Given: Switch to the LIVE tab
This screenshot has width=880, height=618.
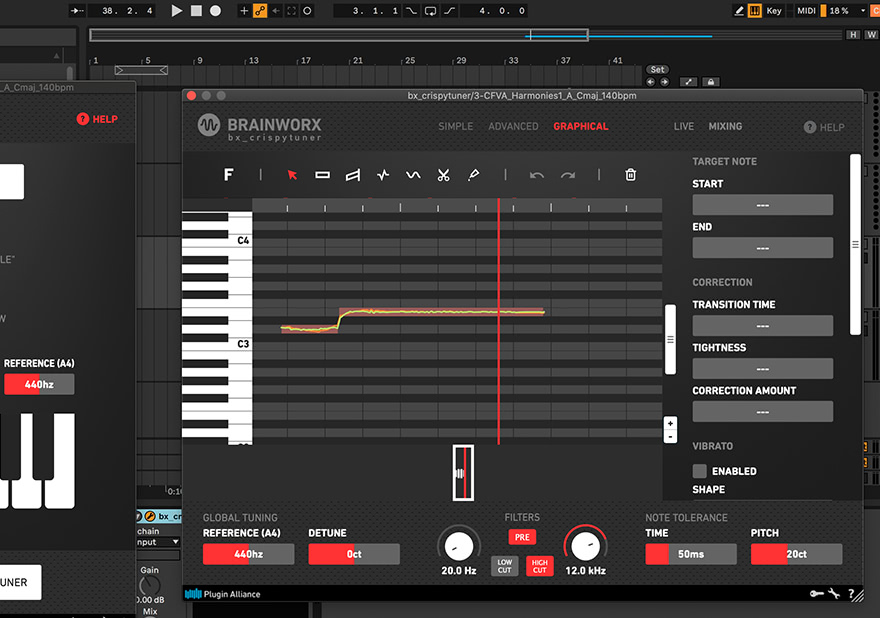Looking at the screenshot, I should point(684,126).
